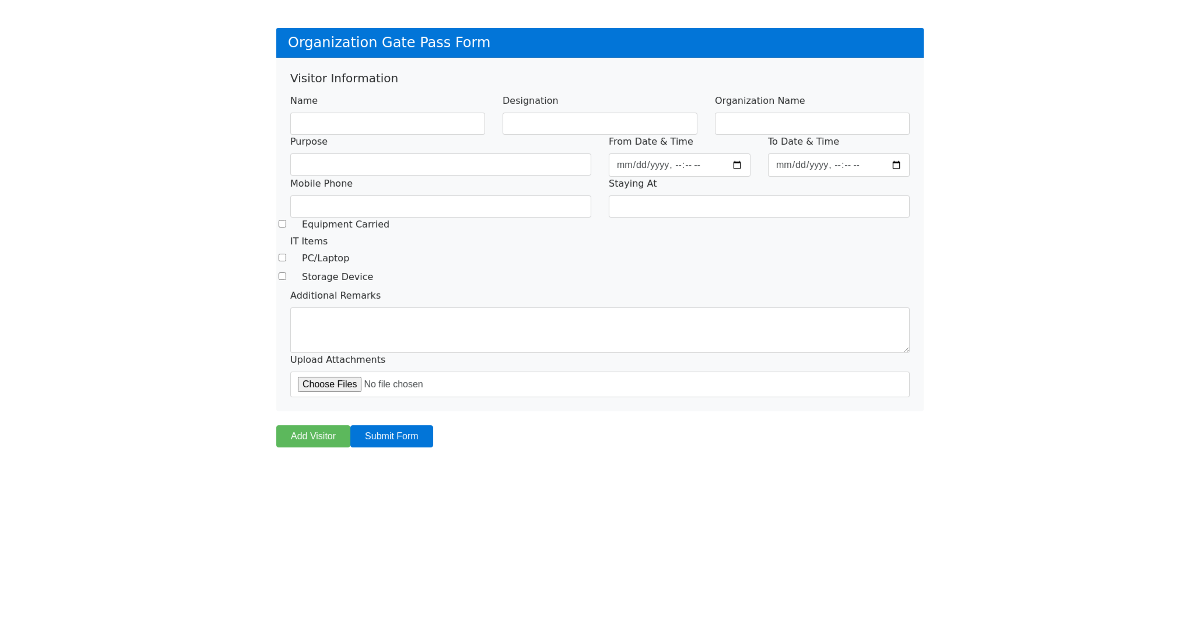
Task: Click the Organization Name input field
Action: coord(812,122)
